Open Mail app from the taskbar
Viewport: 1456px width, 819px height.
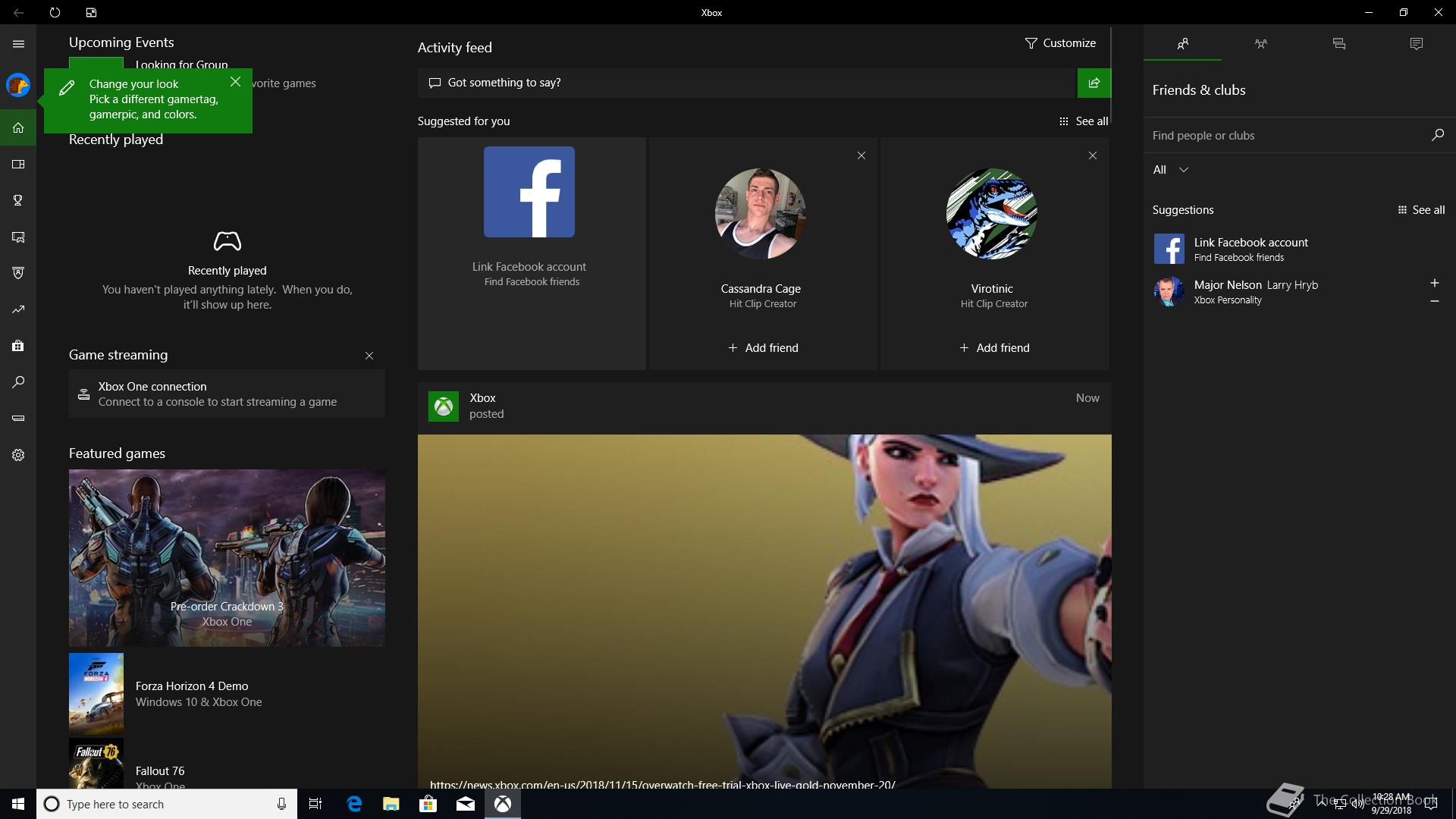[x=466, y=804]
